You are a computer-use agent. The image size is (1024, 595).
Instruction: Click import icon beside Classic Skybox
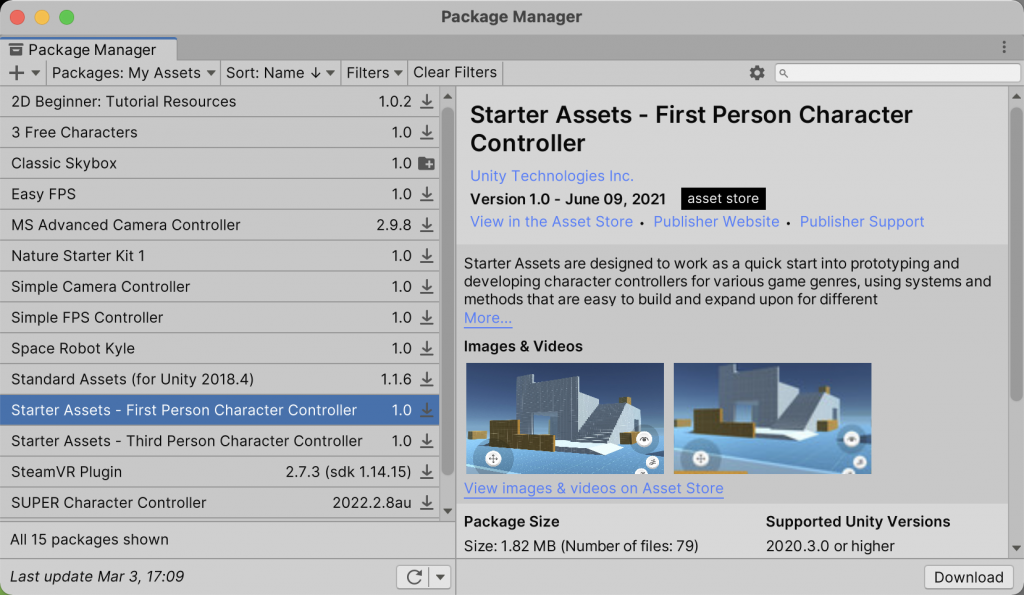427,163
